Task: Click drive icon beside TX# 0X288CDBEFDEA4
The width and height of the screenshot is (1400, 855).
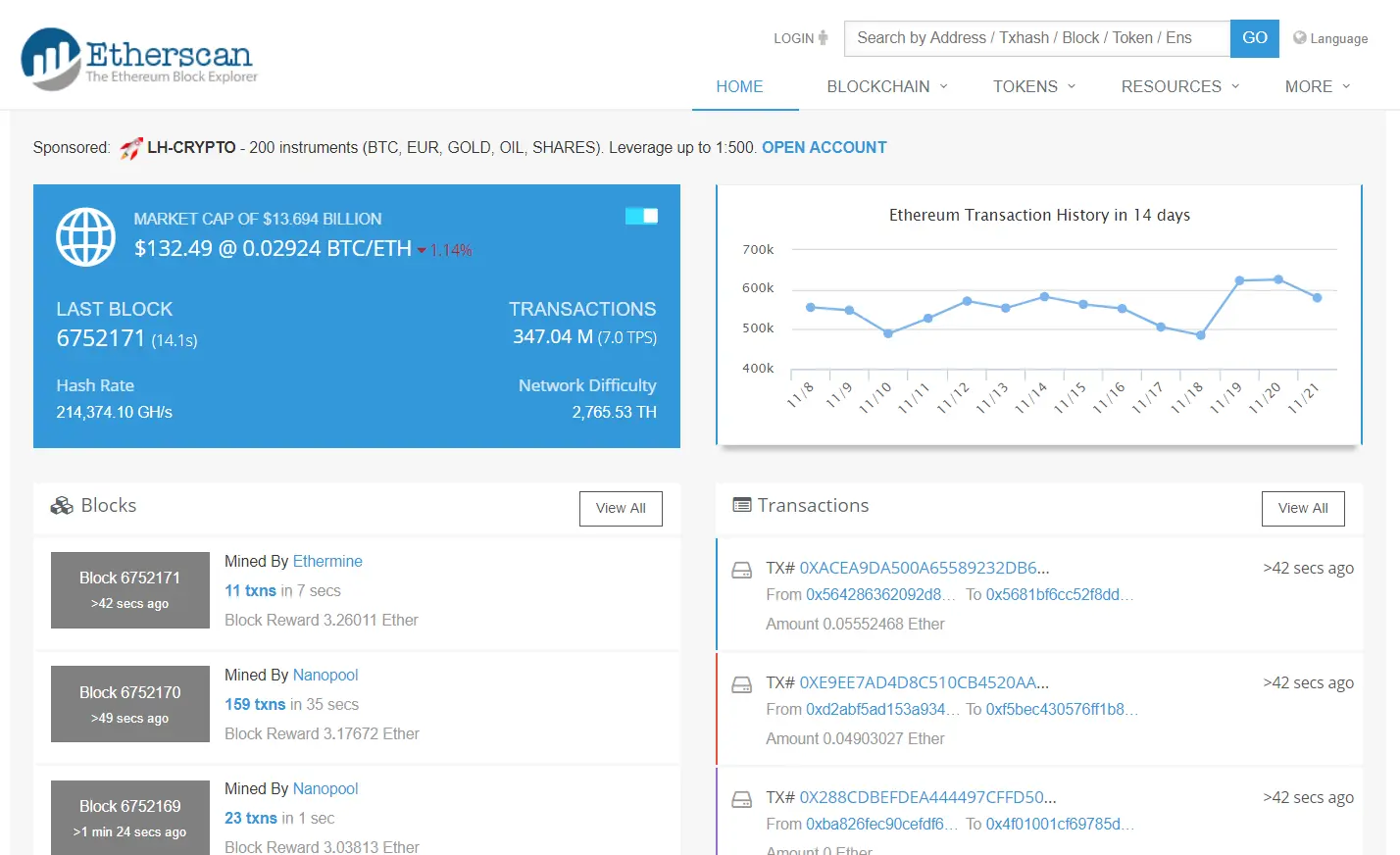Action: [x=742, y=799]
